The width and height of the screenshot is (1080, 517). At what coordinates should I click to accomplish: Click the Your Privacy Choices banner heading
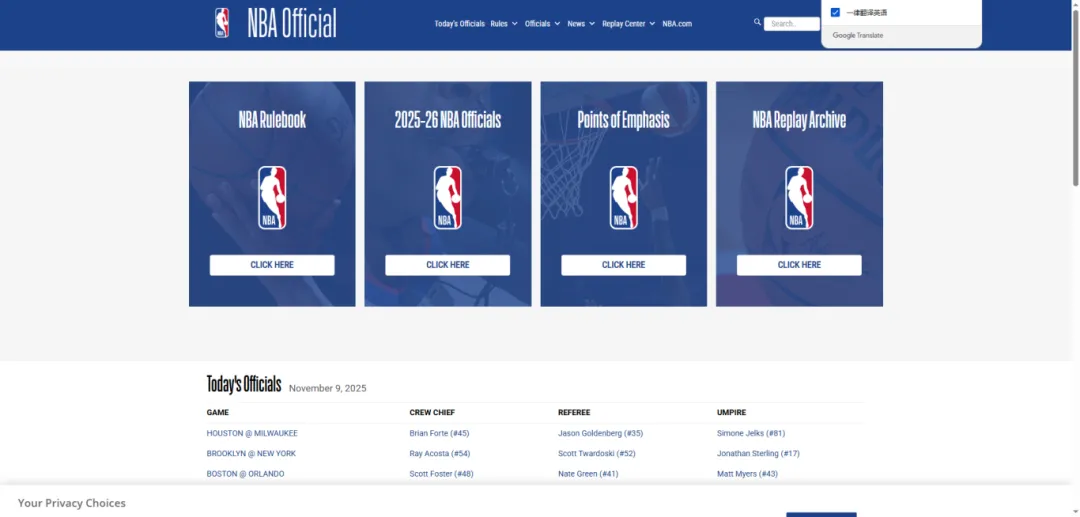pos(72,503)
